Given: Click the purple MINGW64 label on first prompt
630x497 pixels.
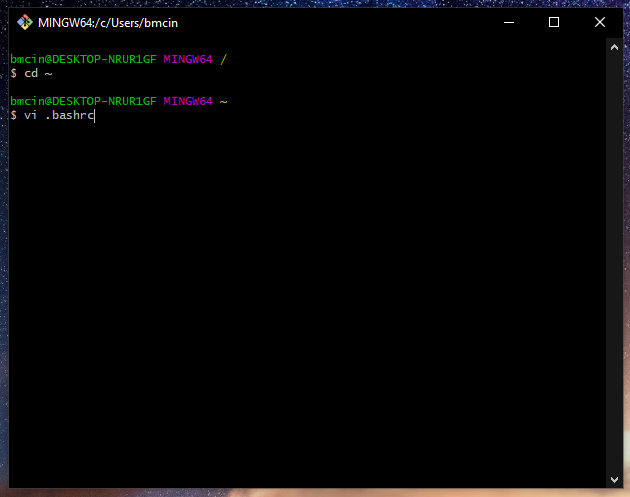Looking at the screenshot, I should (188, 59).
